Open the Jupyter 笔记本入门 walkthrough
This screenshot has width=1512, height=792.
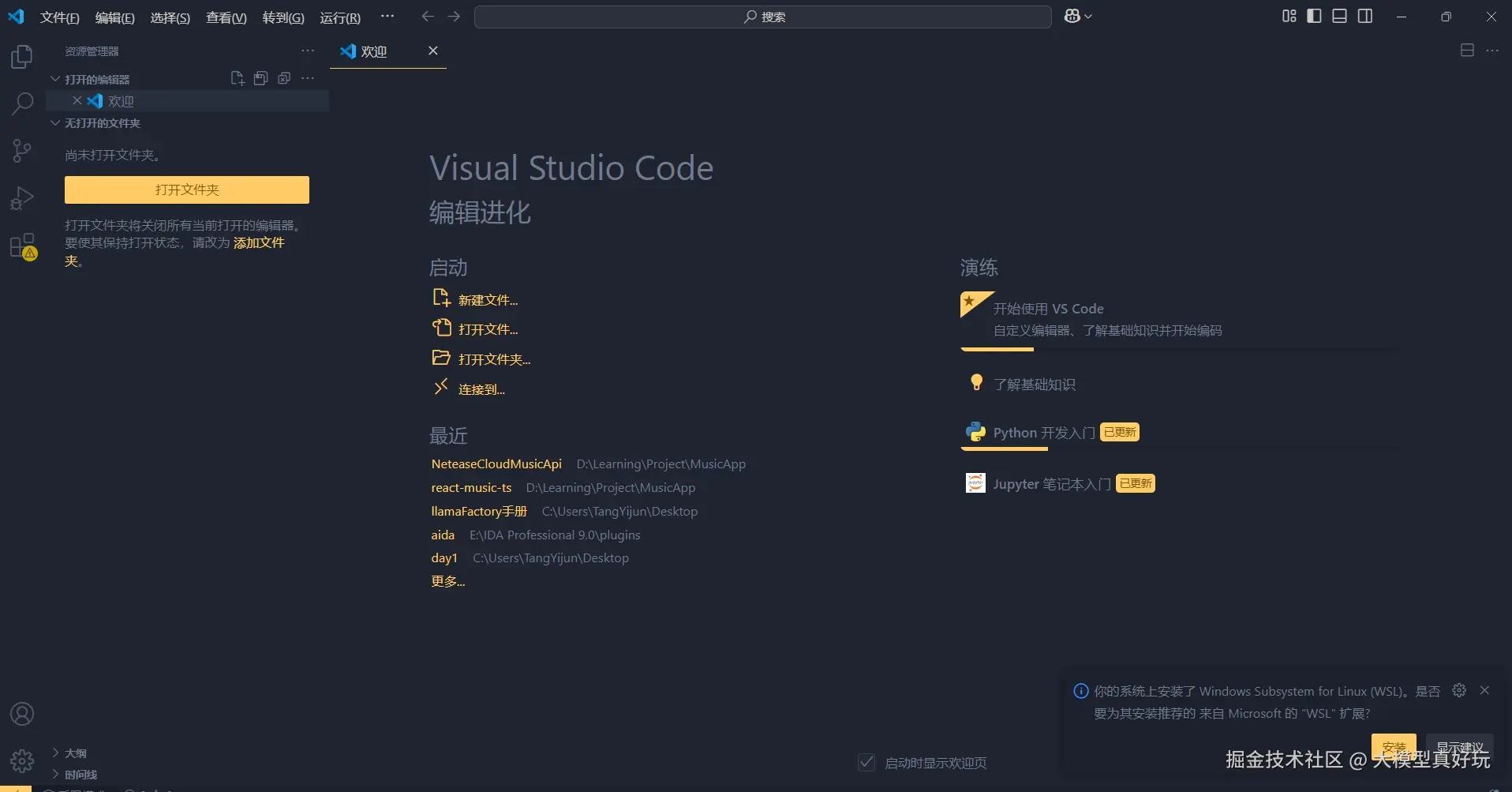1181,483
